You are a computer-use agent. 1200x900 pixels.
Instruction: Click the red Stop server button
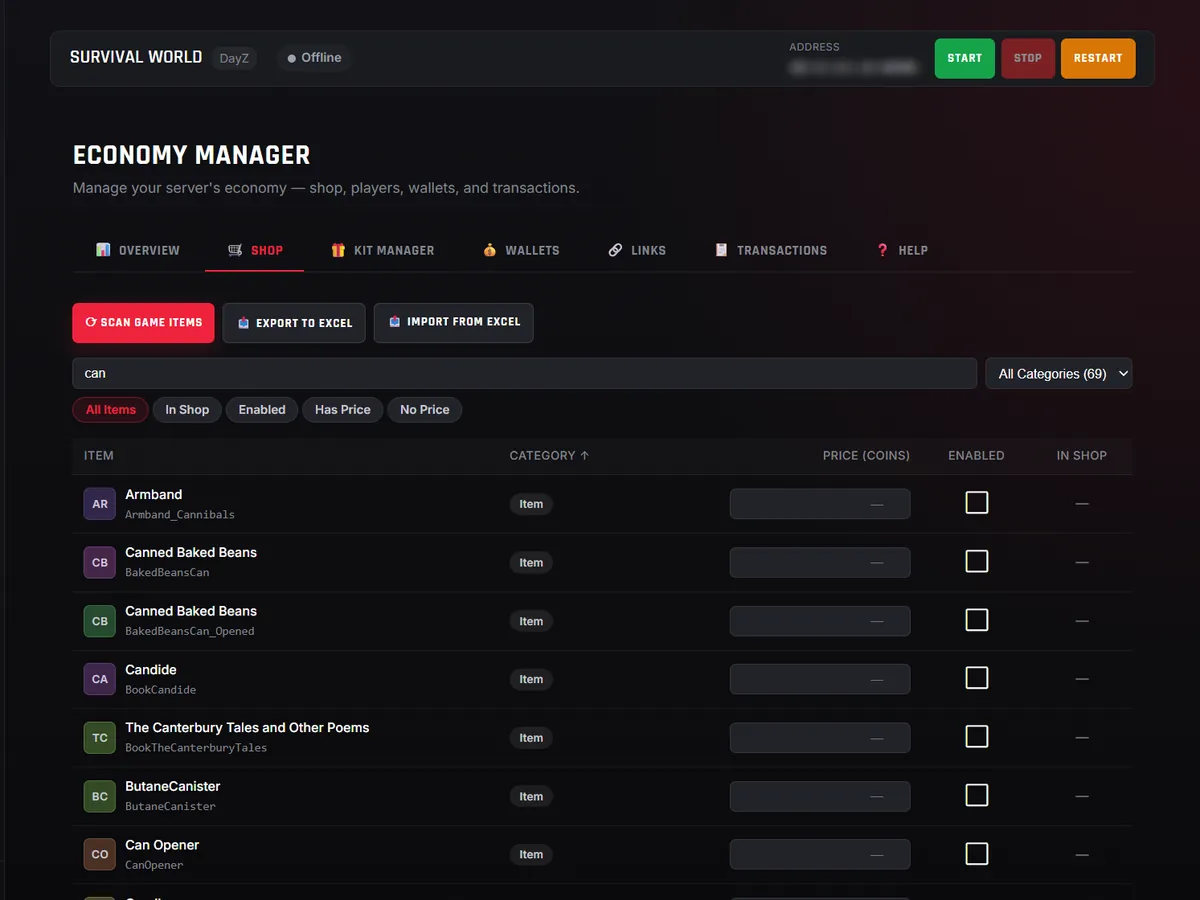pos(1028,58)
